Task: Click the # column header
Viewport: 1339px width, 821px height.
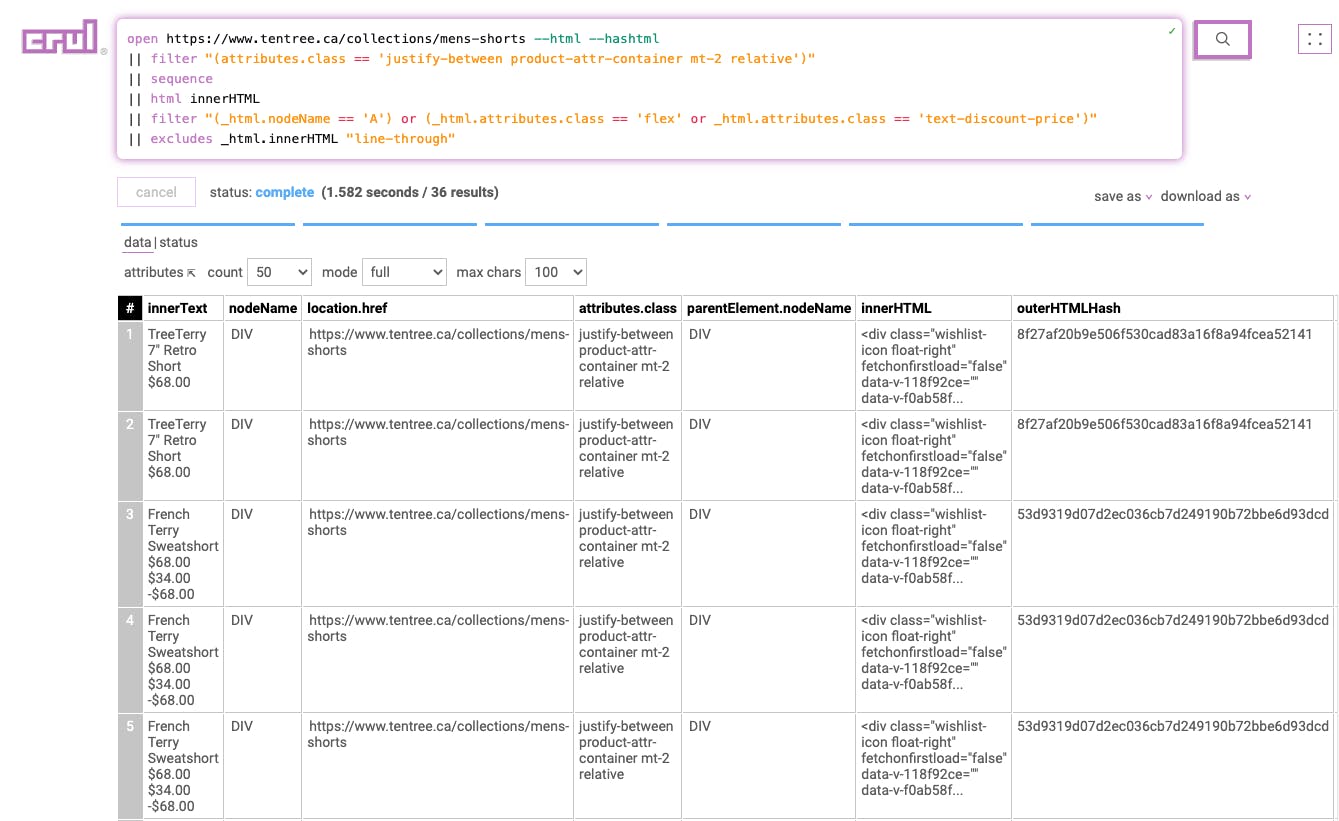Action: pyautogui.click(x=130, y=308)
